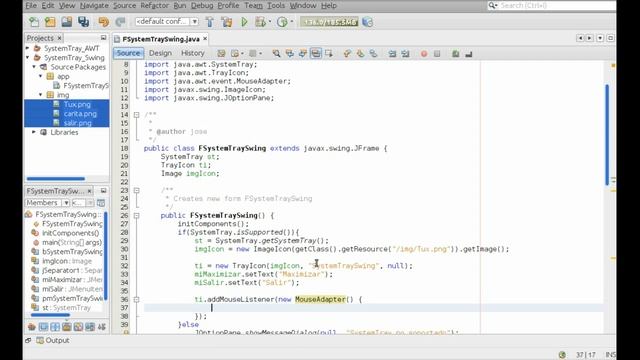Switch to the History view
The image size is (640, 360).
193,53
